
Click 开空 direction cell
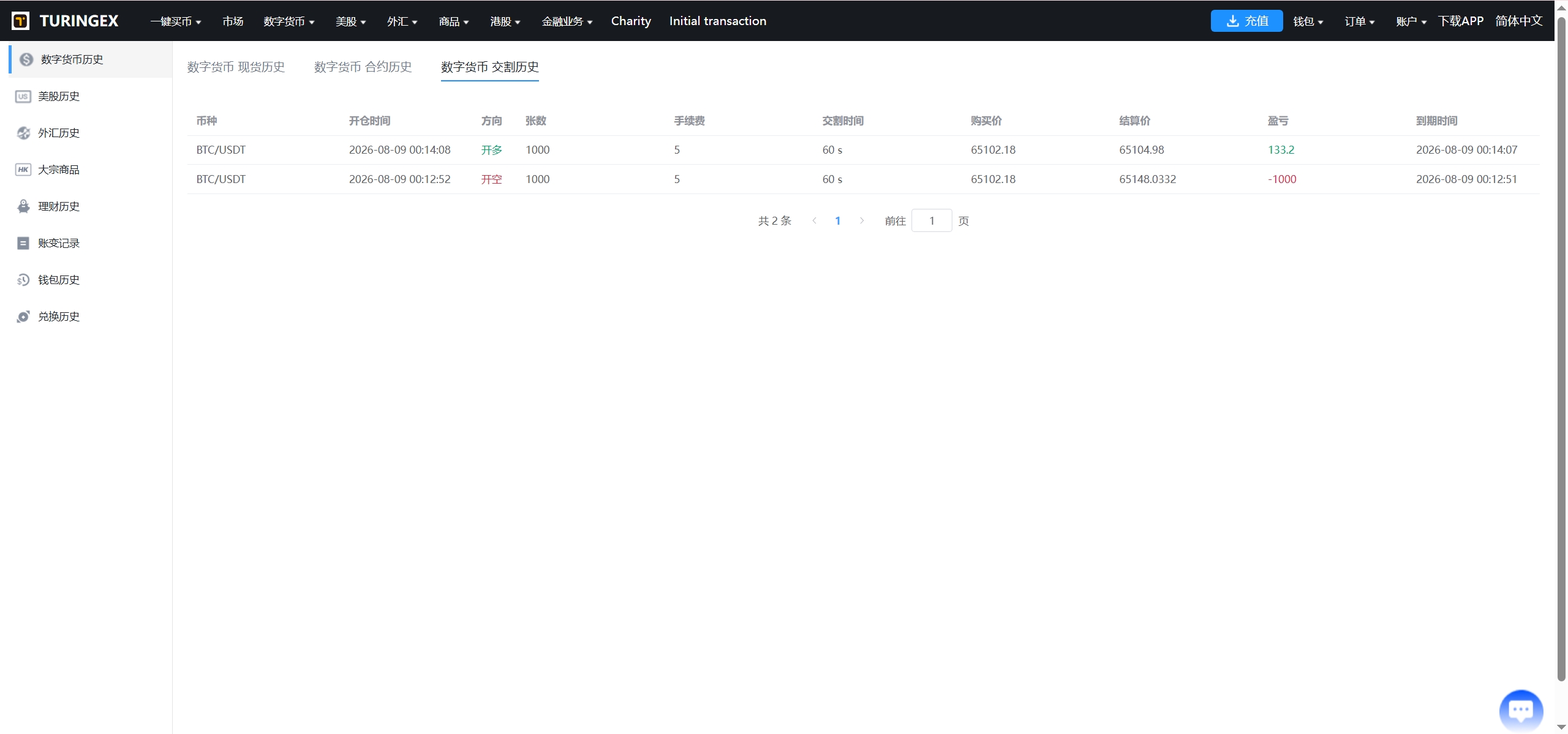pos(491,179)
